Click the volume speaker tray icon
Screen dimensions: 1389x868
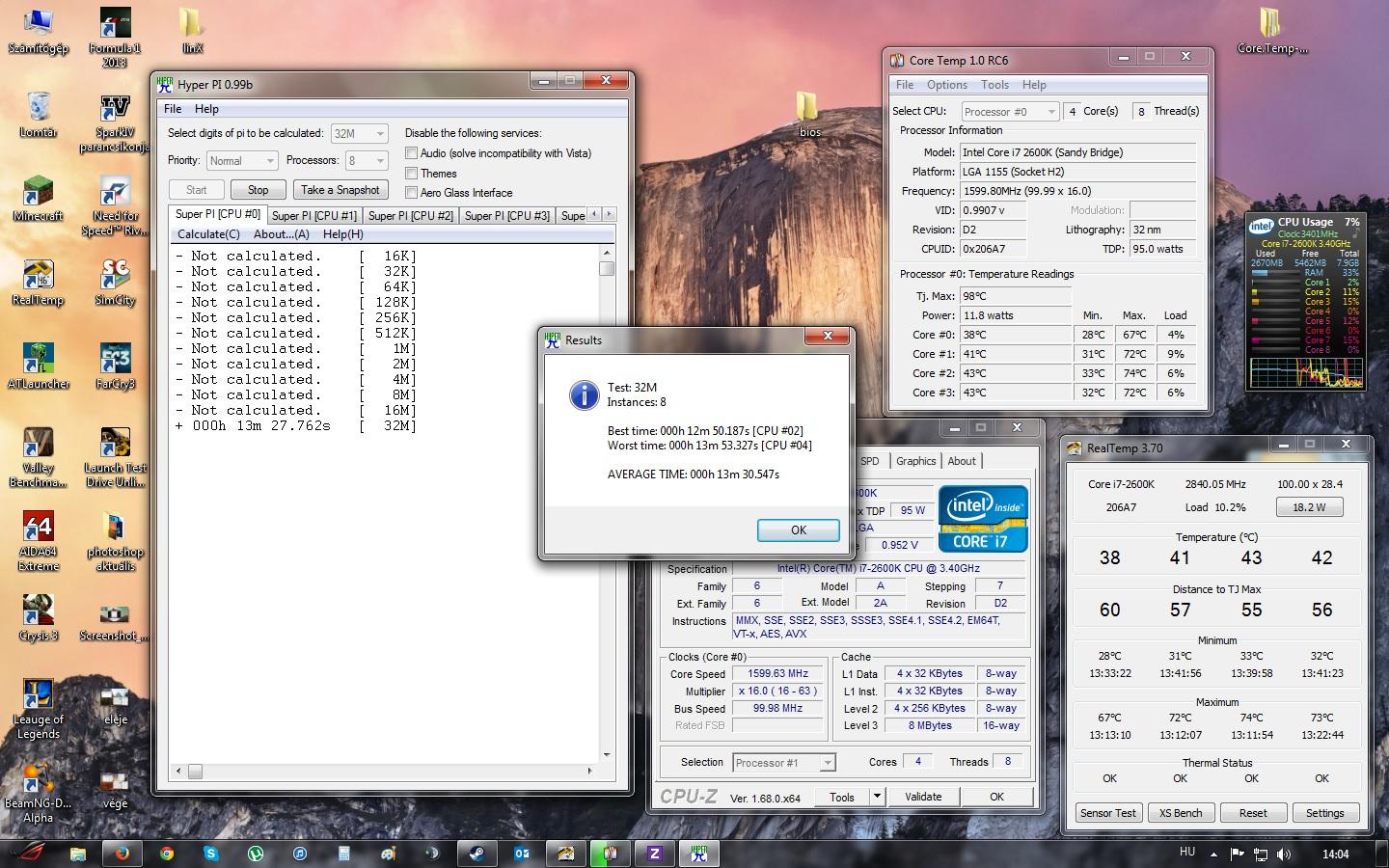[x=1284, y=854]
